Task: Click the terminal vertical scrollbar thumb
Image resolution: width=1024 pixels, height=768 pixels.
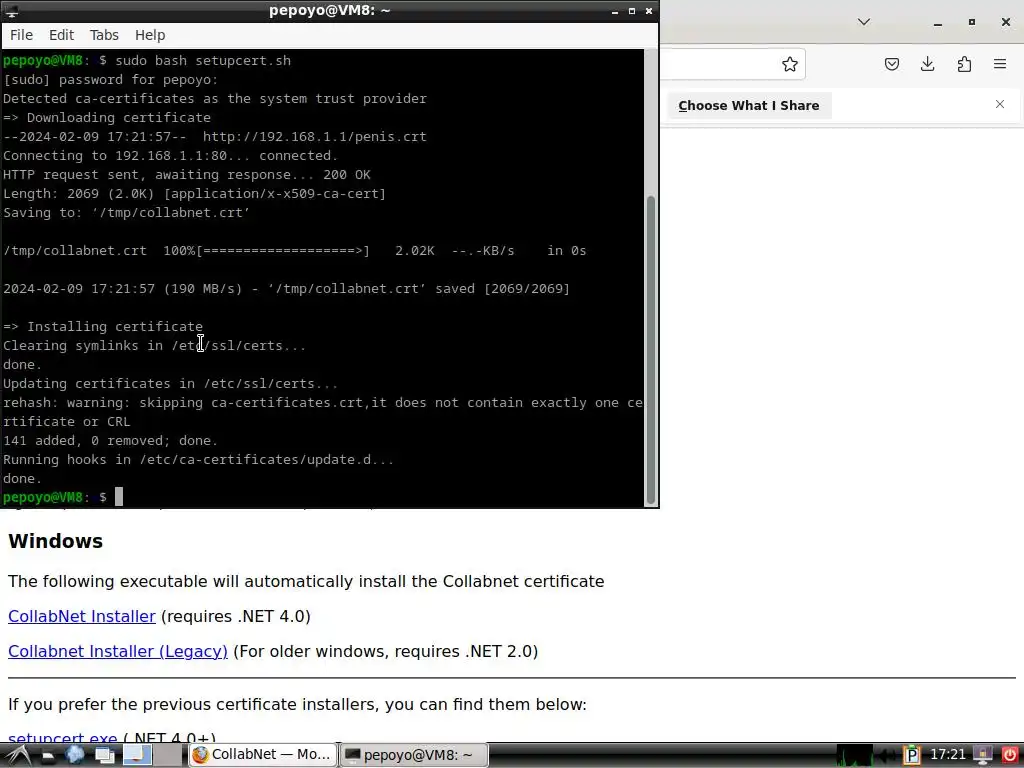Action: [650, 349]
